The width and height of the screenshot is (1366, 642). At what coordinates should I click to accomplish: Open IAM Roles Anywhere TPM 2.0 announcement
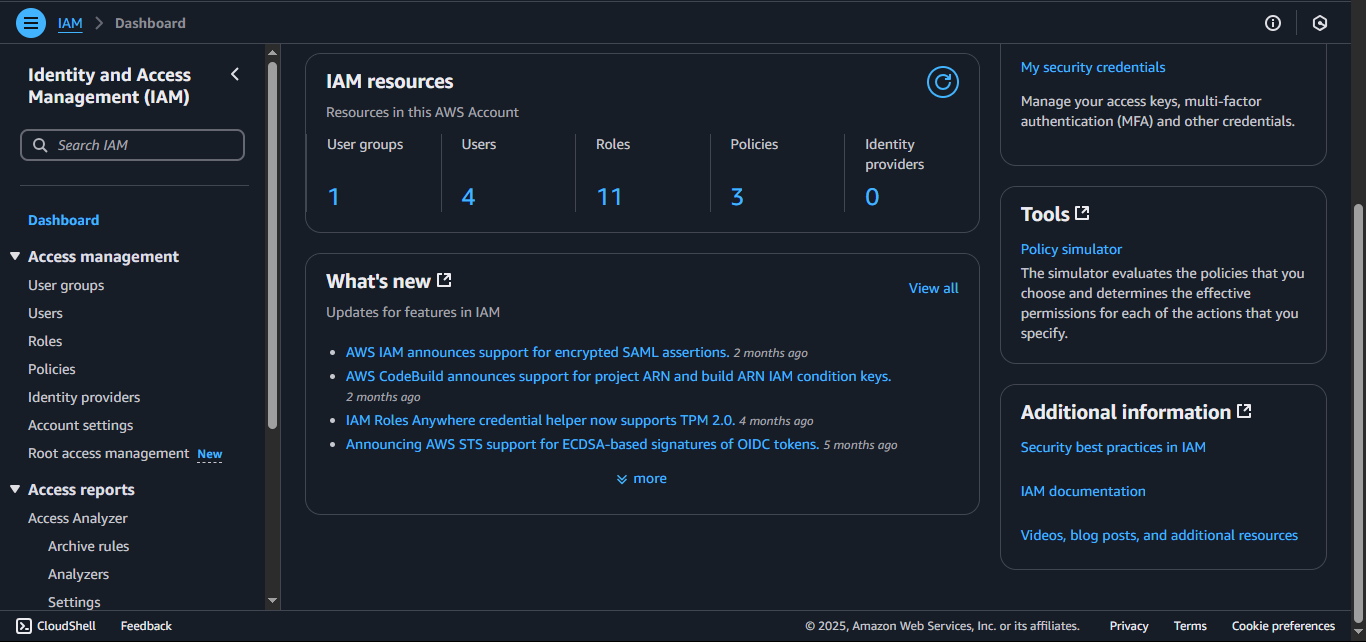pyautogui.click(x=540, y=420)
